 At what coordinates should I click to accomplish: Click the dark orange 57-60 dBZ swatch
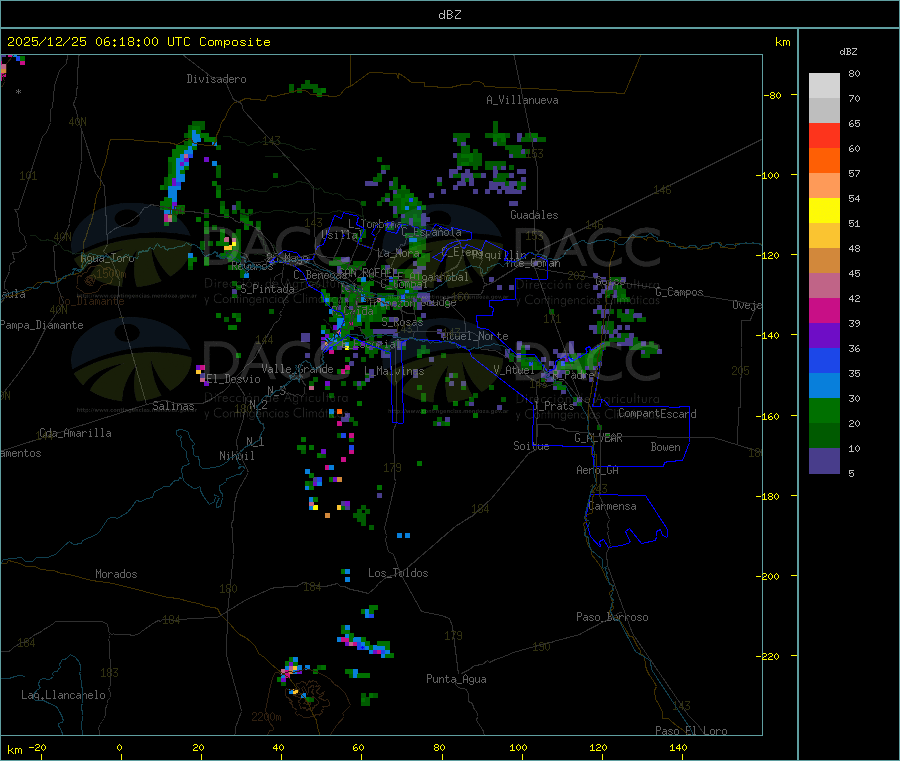coord(824,161)
